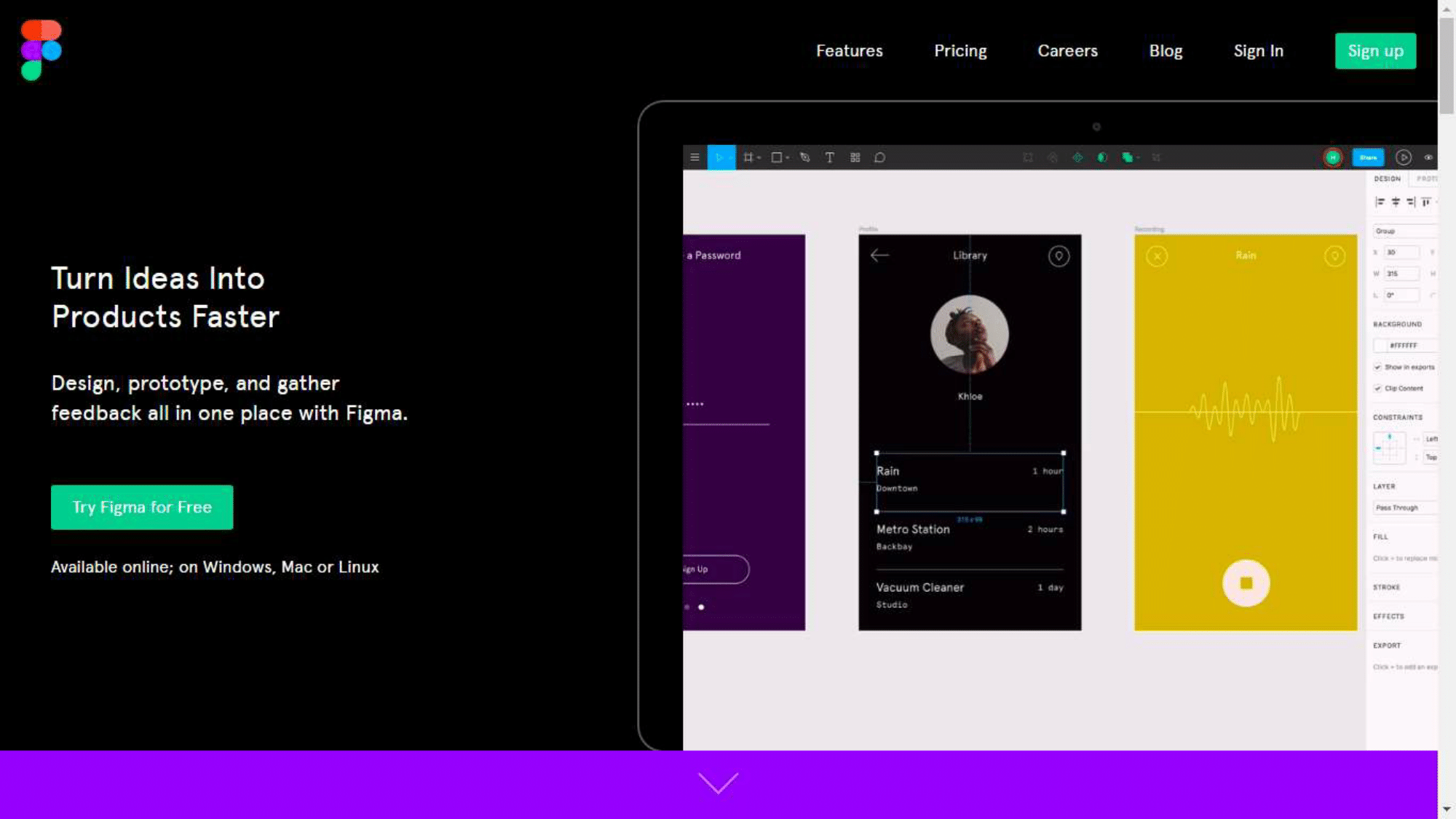The image size is (1456, 819).
Task: Click the green Mask icon in the toolbar
Action: (x=1102, y=157)
